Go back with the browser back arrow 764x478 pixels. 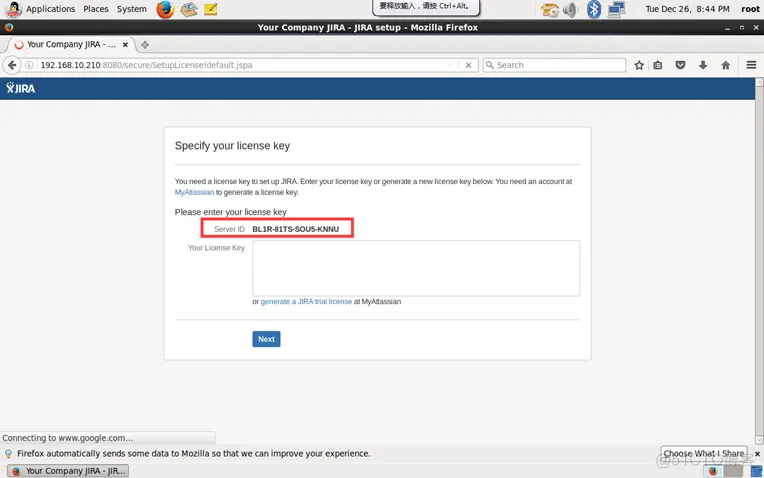(12, 65)
